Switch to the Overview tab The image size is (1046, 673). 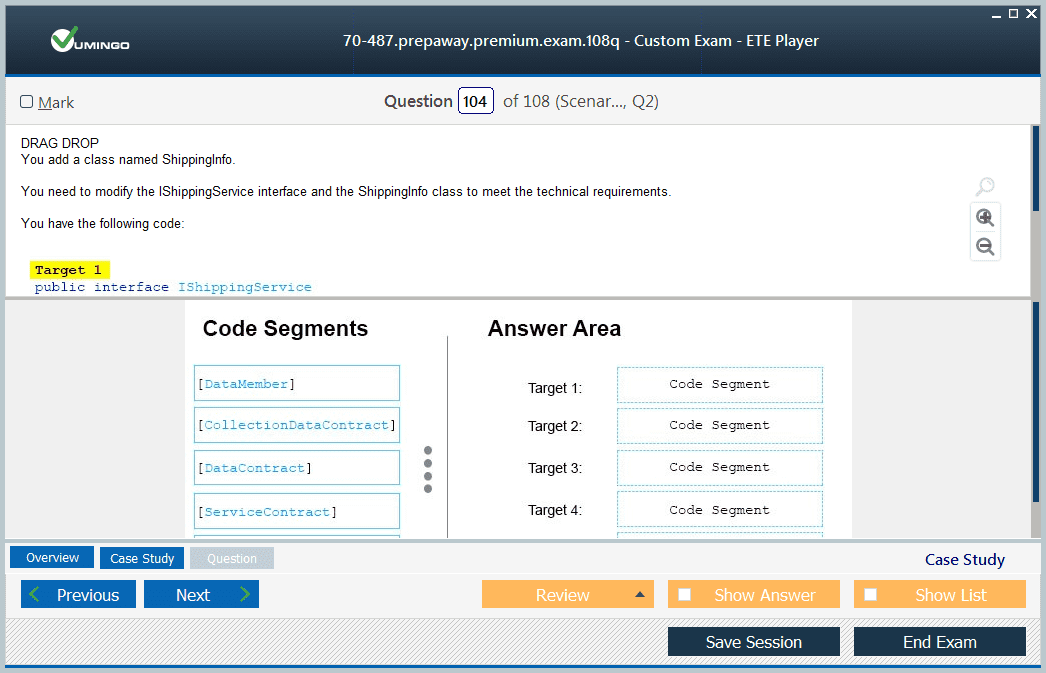52,558
